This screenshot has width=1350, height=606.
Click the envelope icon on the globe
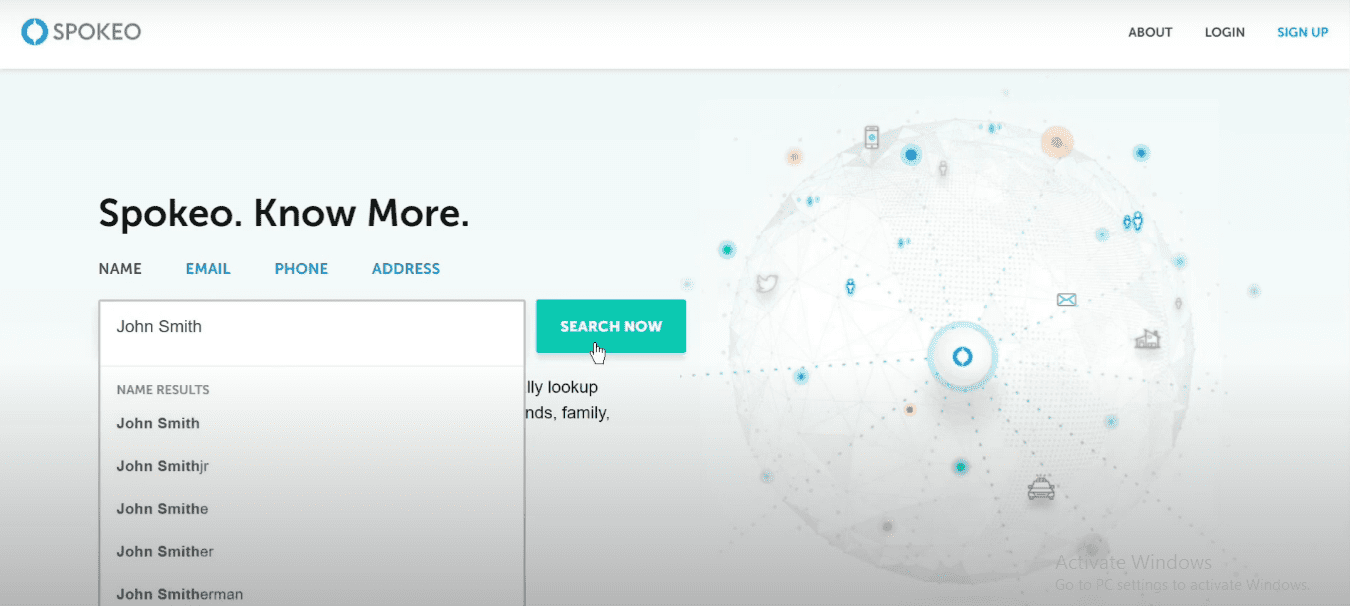click(x=1066, y=299)
